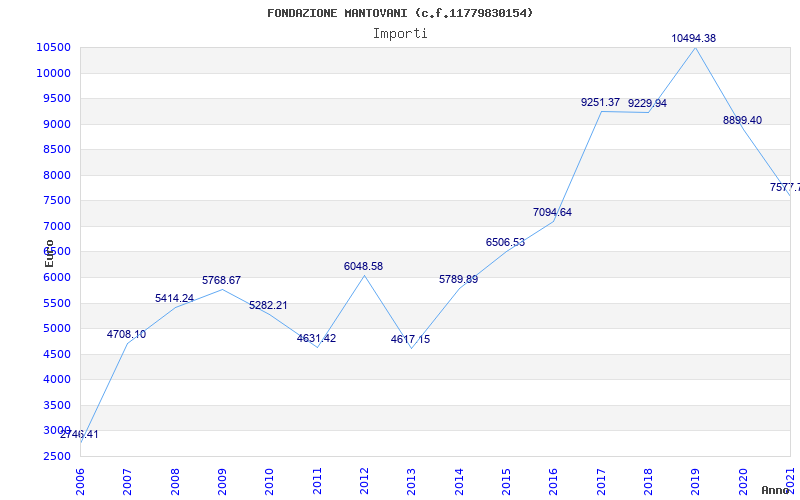Screen dimensions: 800x500
Task: Click the y-axis tick 10500
Action: click(53, 47)
